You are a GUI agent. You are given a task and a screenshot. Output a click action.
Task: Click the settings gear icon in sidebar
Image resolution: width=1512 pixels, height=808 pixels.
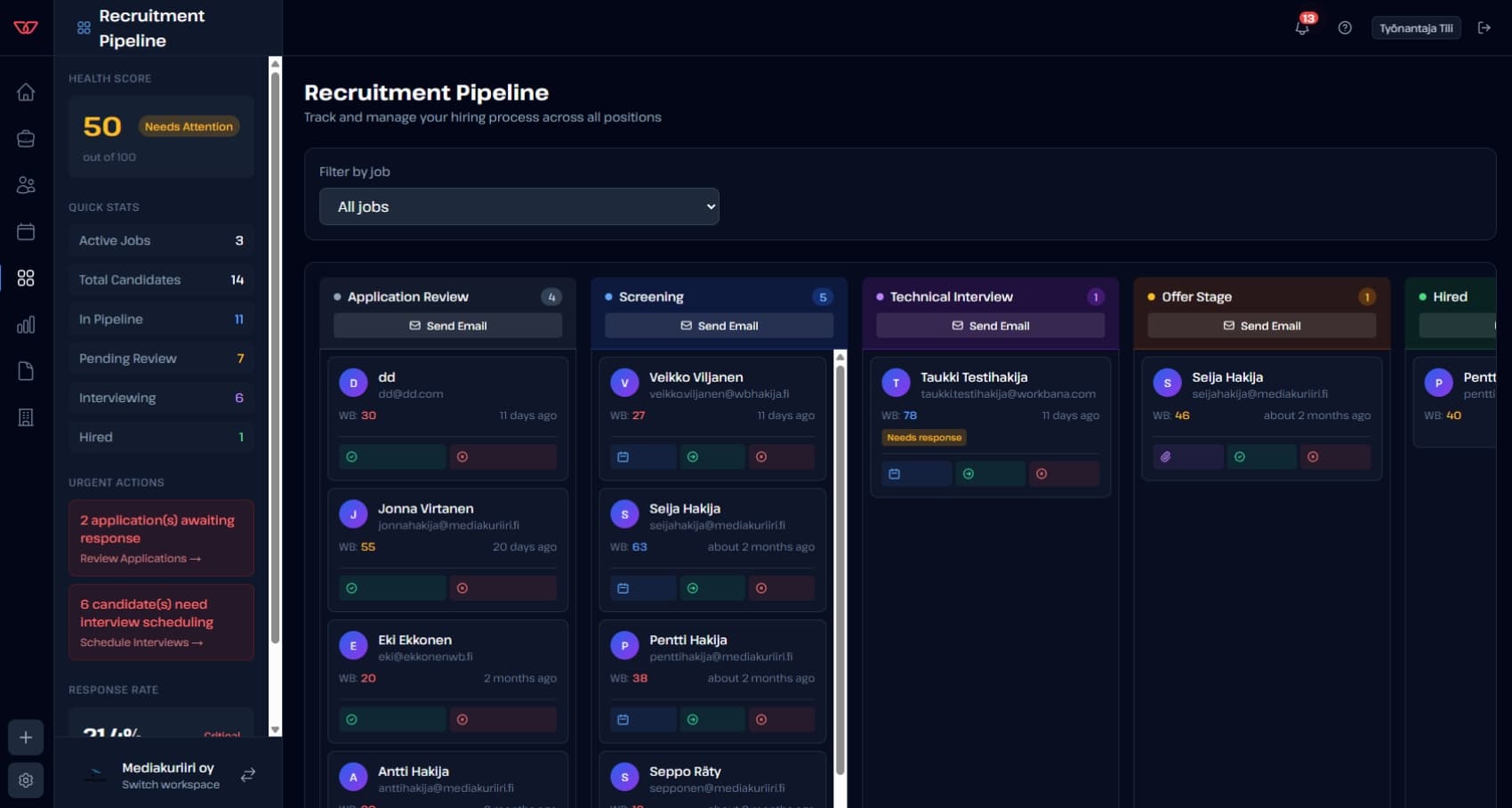[x=26, y=780]
